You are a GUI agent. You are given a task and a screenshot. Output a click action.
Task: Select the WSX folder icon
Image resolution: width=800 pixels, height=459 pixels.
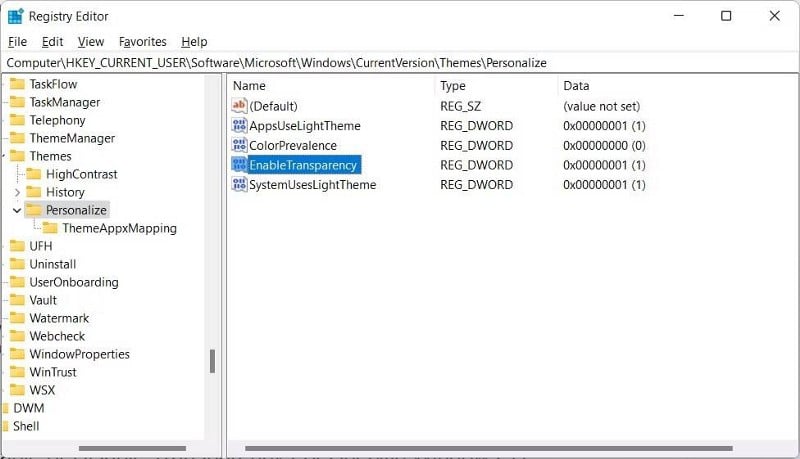(17, 390)
